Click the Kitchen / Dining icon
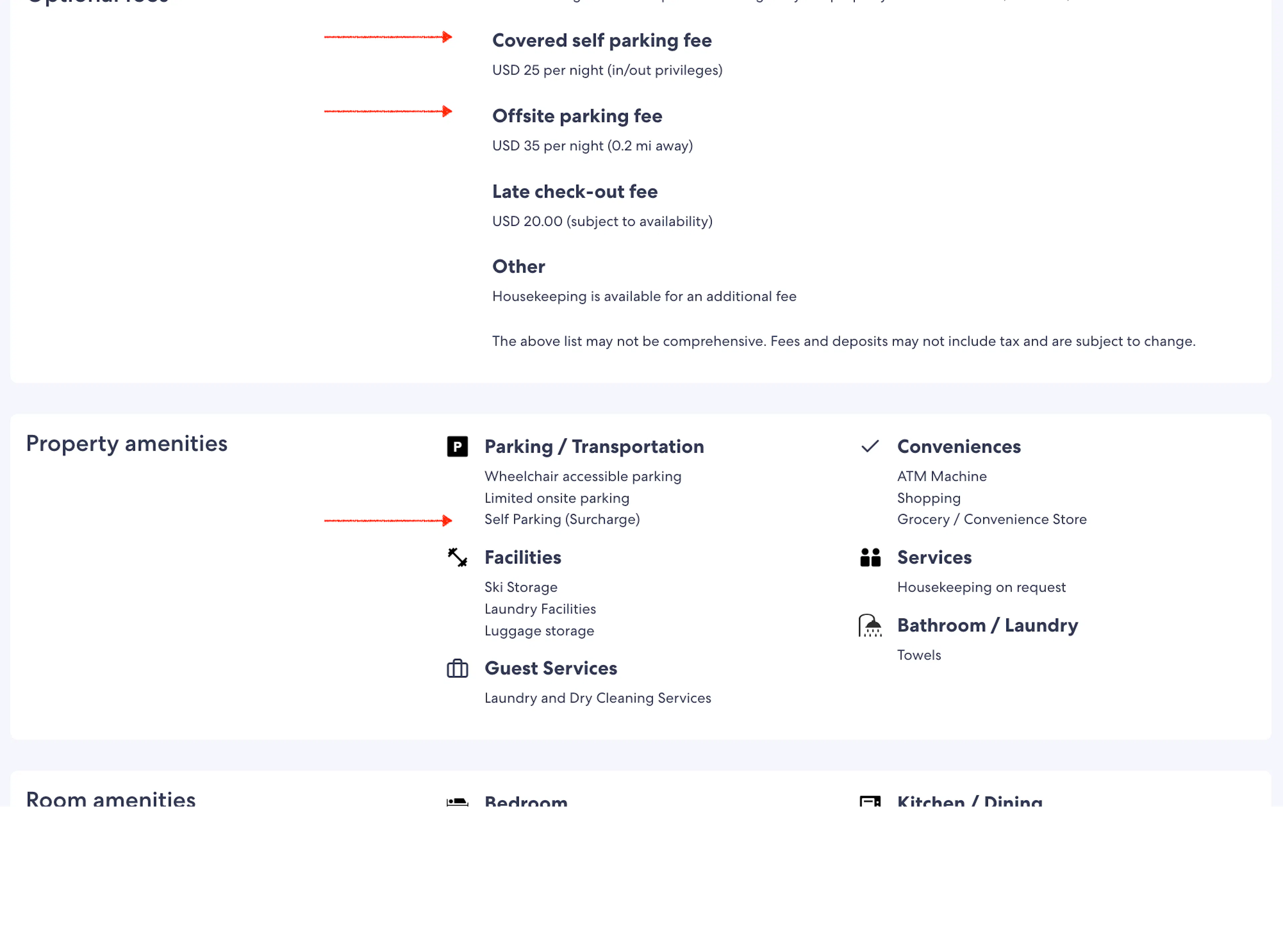 click(x=870, y=802)
